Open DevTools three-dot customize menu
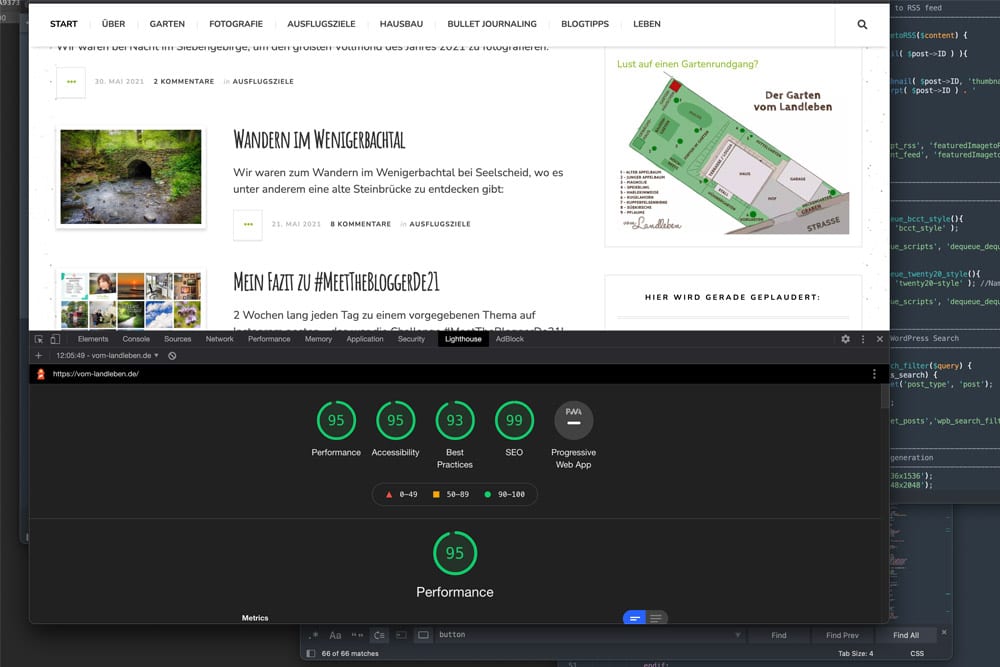The width and height of the screenshot is (1000, 667). pyautogui.click(x=863, y=339)
